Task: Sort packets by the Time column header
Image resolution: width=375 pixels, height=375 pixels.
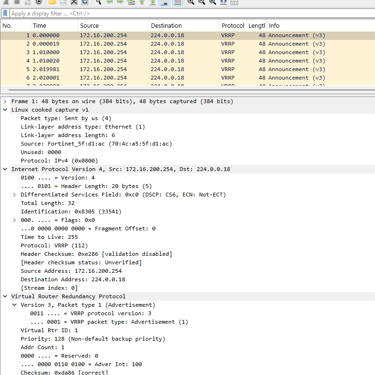Action: 54,26
